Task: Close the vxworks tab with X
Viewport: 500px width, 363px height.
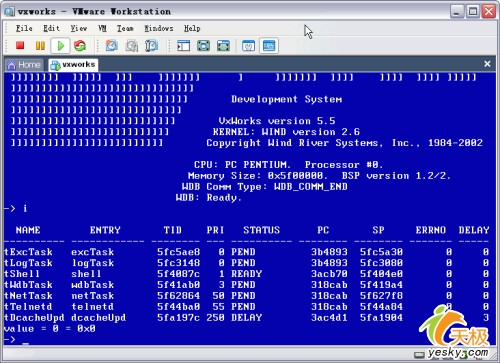Action: [x=487, y=64]
